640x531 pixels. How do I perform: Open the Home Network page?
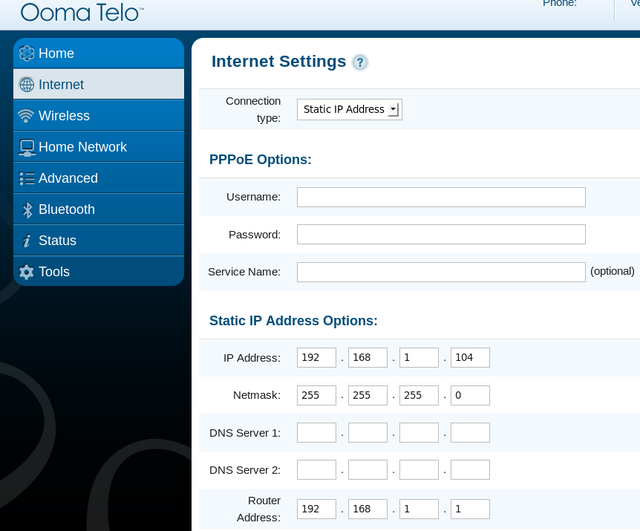[98, 147]
